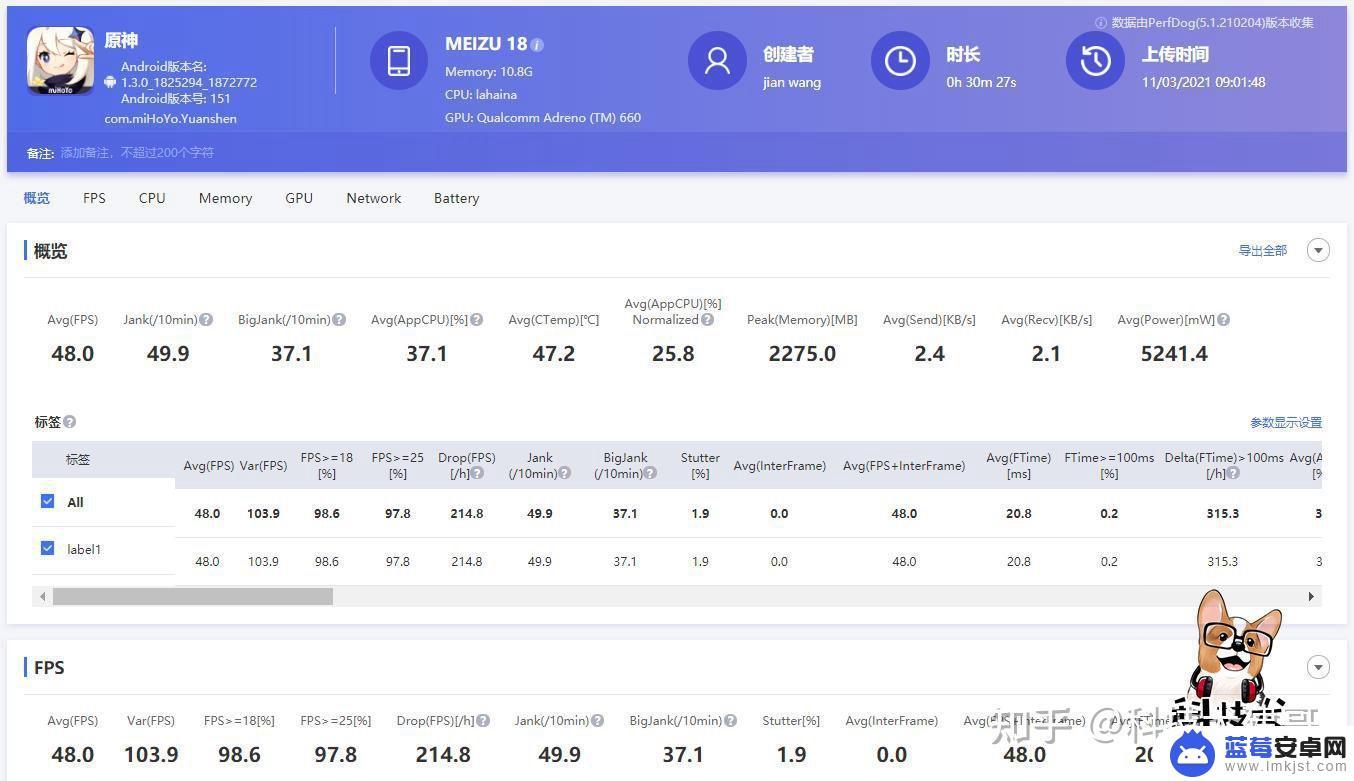Screen dimensions: 1354x781
Task: Click the com.miHoYo.Yuanshen package name
Action: 170,118
